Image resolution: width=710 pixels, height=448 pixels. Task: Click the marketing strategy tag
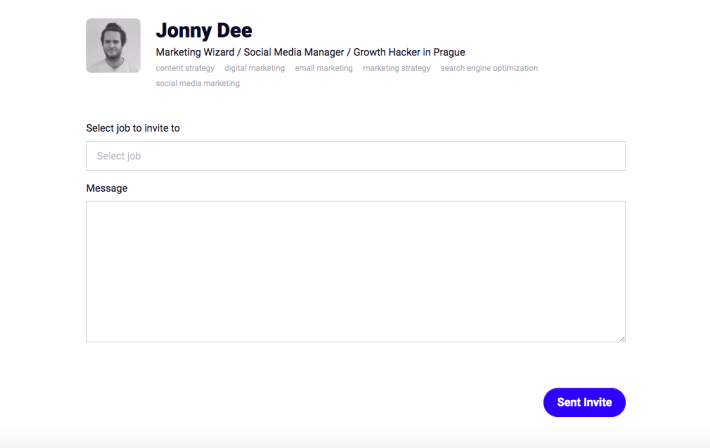pos(397,68)
